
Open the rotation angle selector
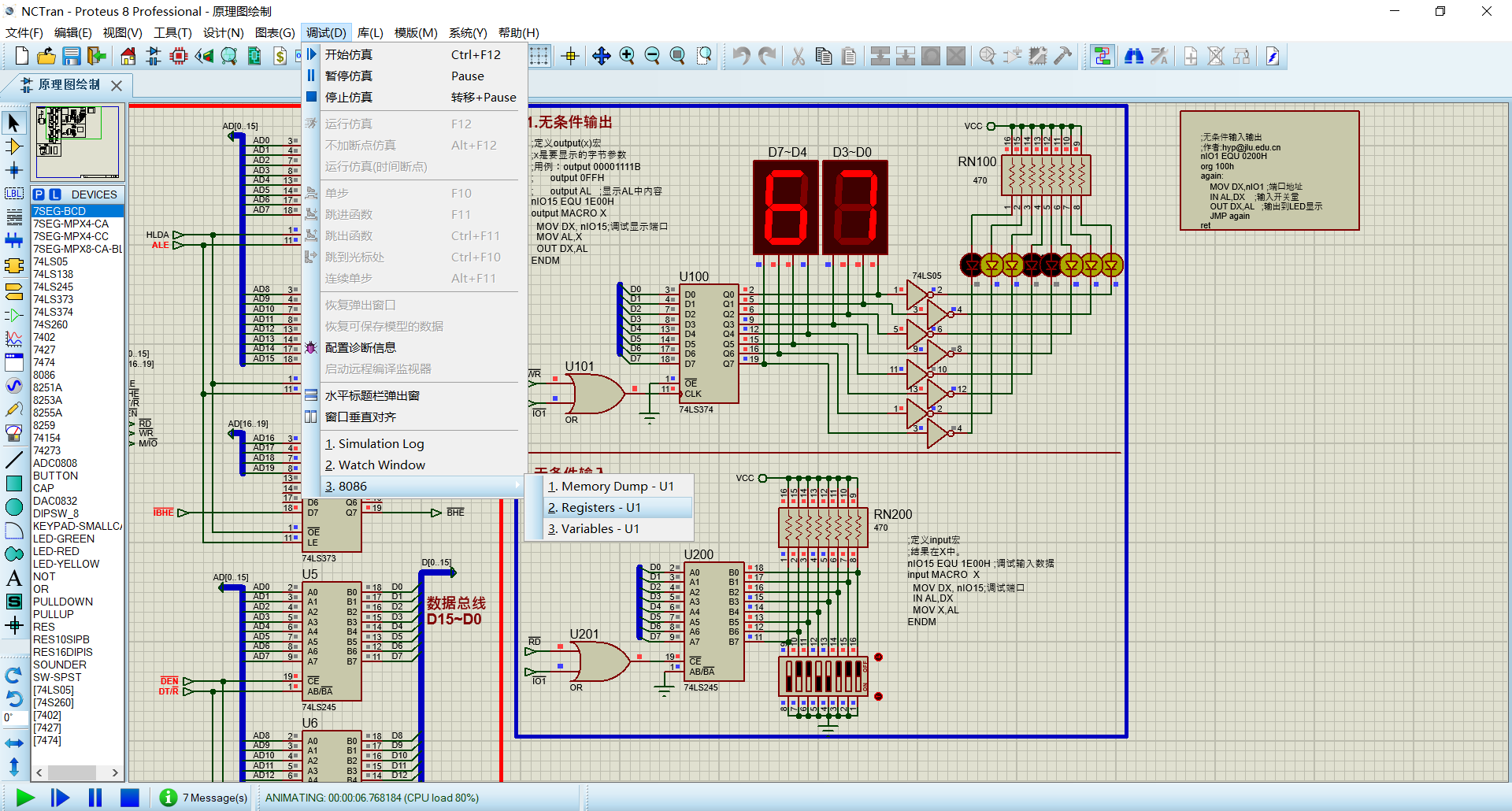pyautogui.click(x=13, y=717)
